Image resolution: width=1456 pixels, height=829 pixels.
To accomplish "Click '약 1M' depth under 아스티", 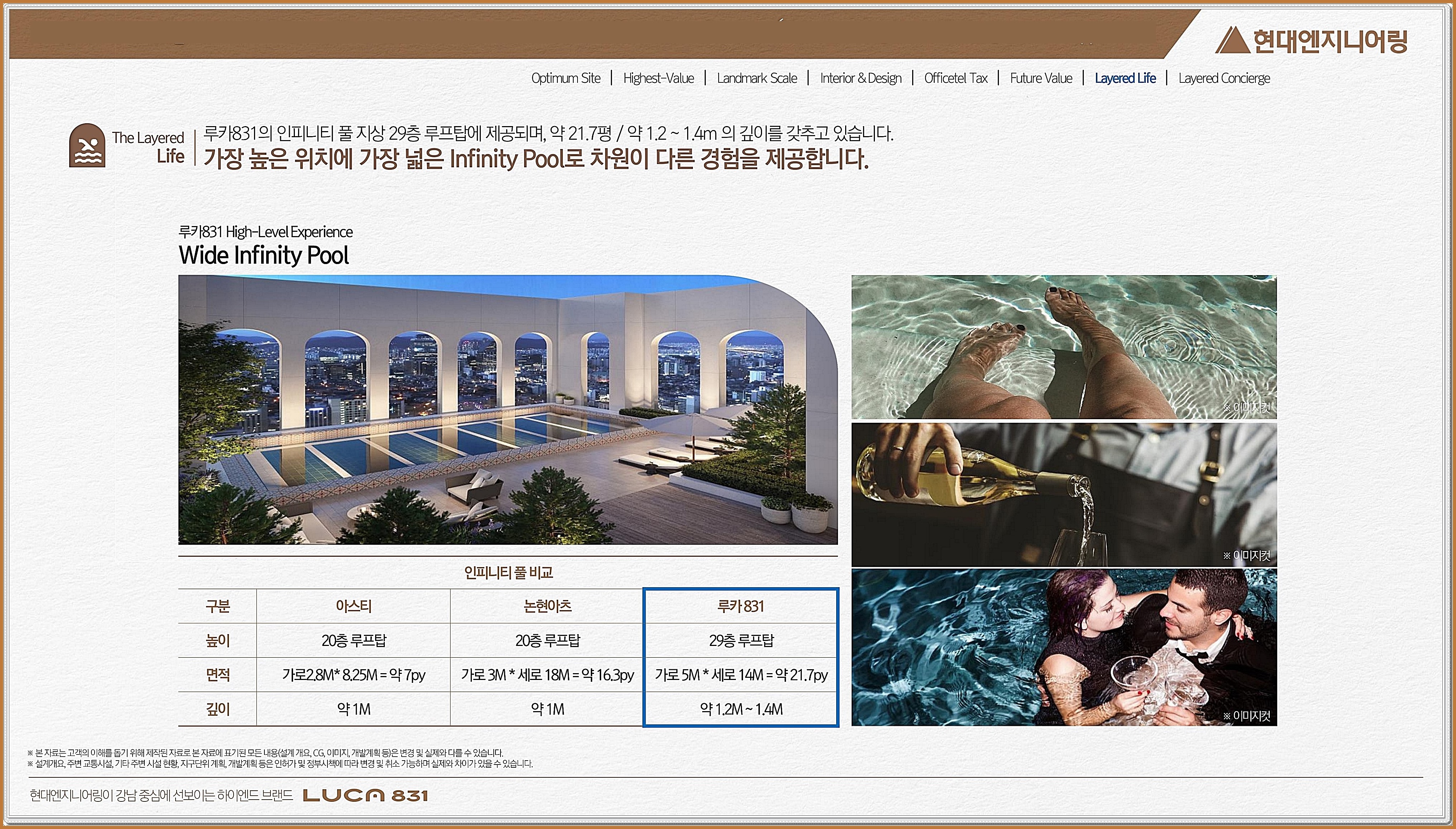I will pos(354,709).
